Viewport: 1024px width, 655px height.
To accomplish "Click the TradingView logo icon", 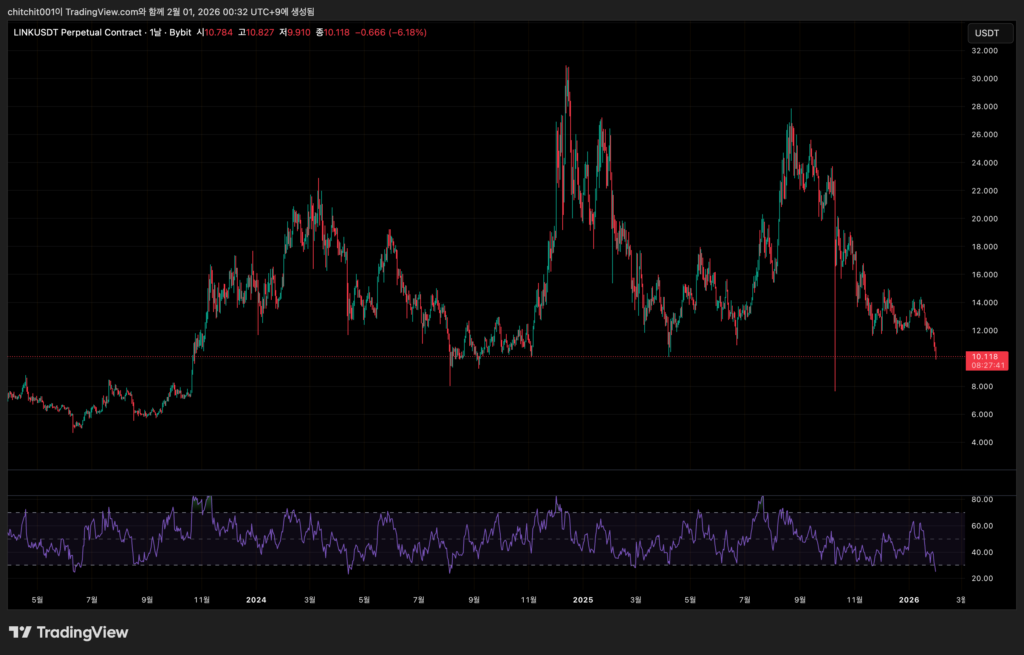I will tap(20, 632).
